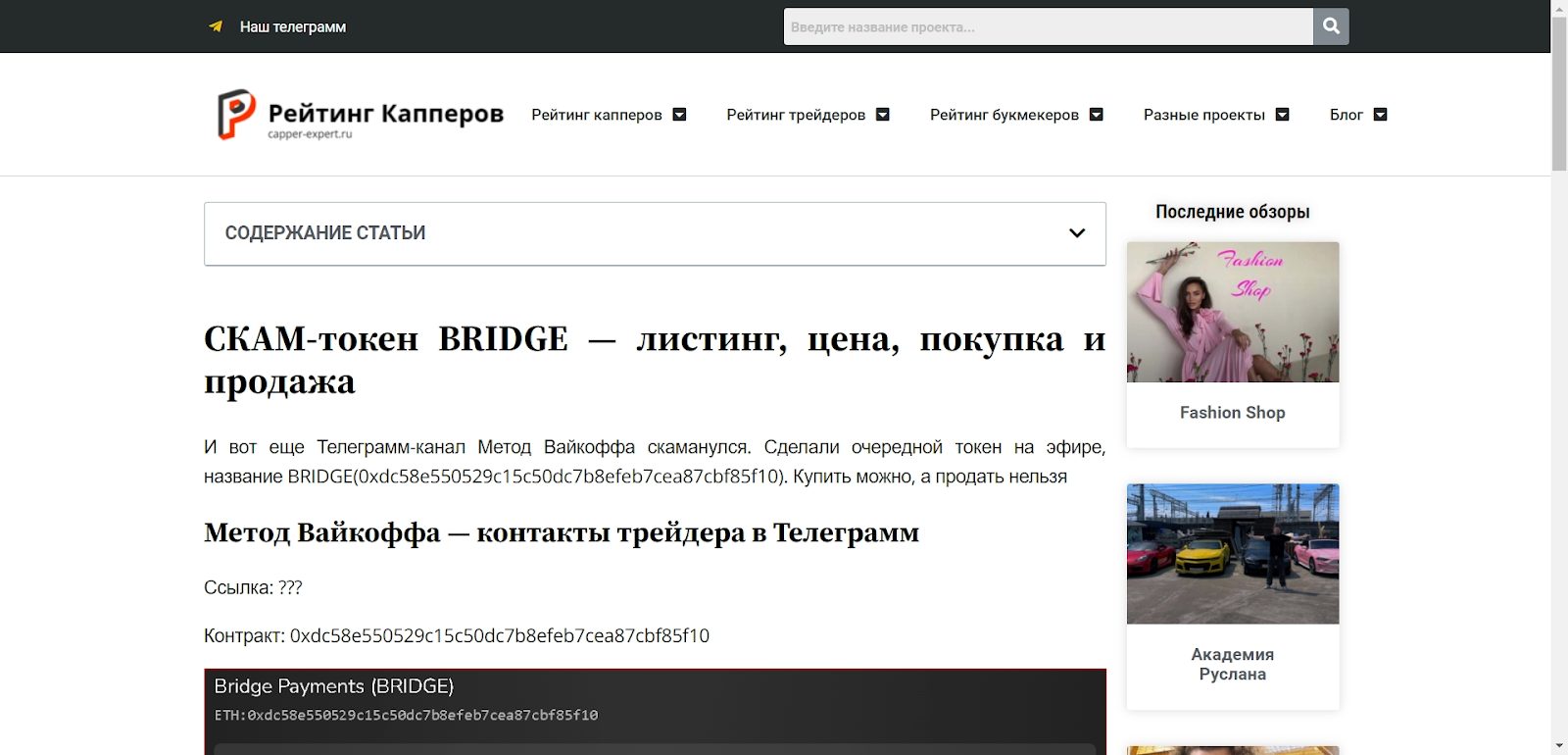Screen dimensions: 1568x755
Task: Expand the Разные проекты dropdown arrow
Action: click(x=1282, y=115)
